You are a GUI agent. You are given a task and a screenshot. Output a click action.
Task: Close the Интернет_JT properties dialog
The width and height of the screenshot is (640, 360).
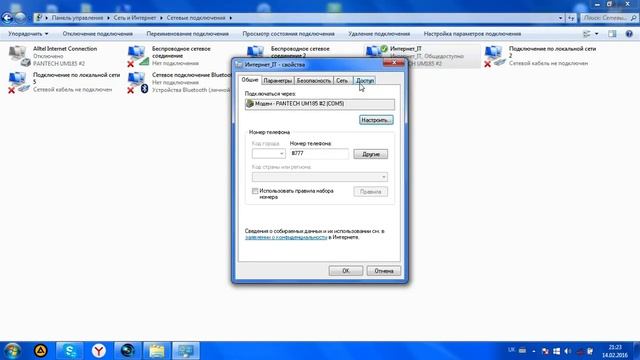tap(394, 62)
